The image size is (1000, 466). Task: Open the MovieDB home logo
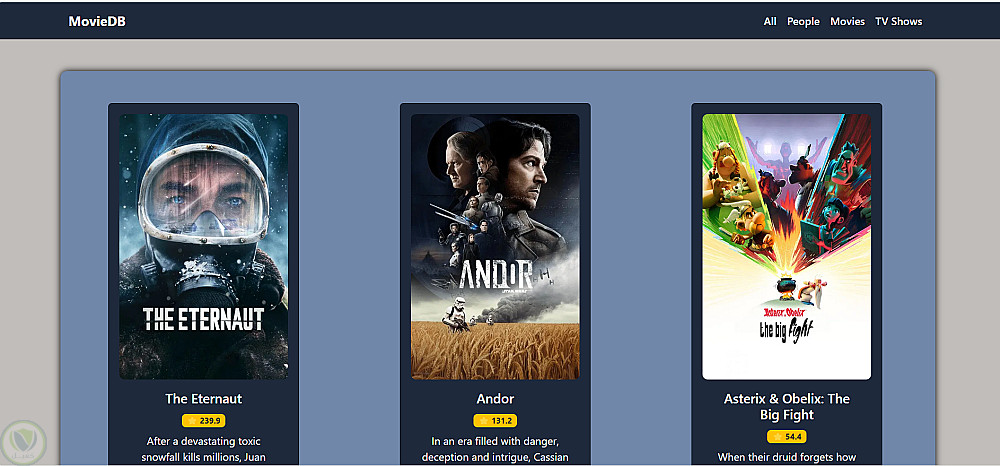pyautogui.click(x=97, y=22)
